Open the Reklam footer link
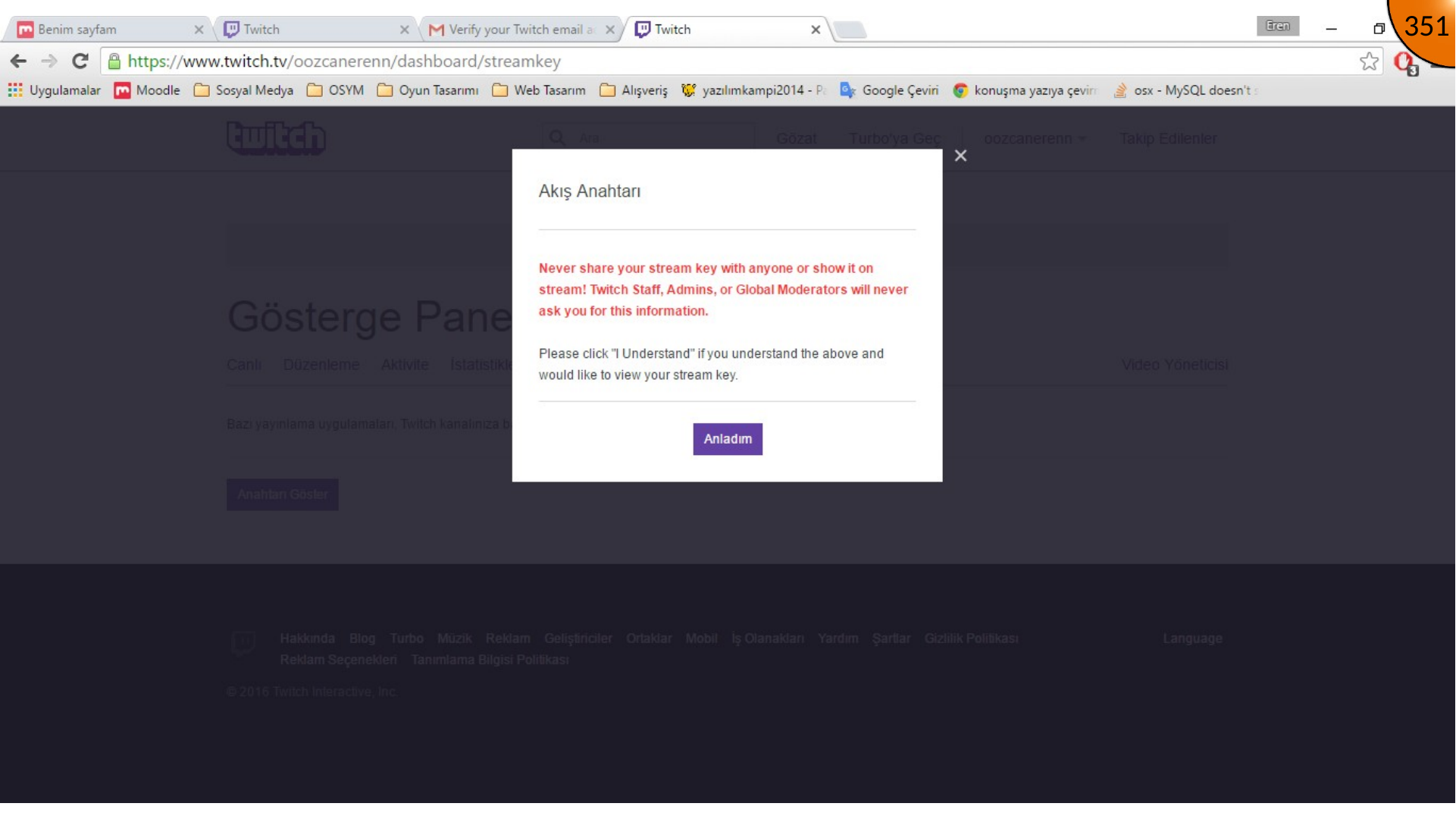1456x819 pixels. point(508,639)
